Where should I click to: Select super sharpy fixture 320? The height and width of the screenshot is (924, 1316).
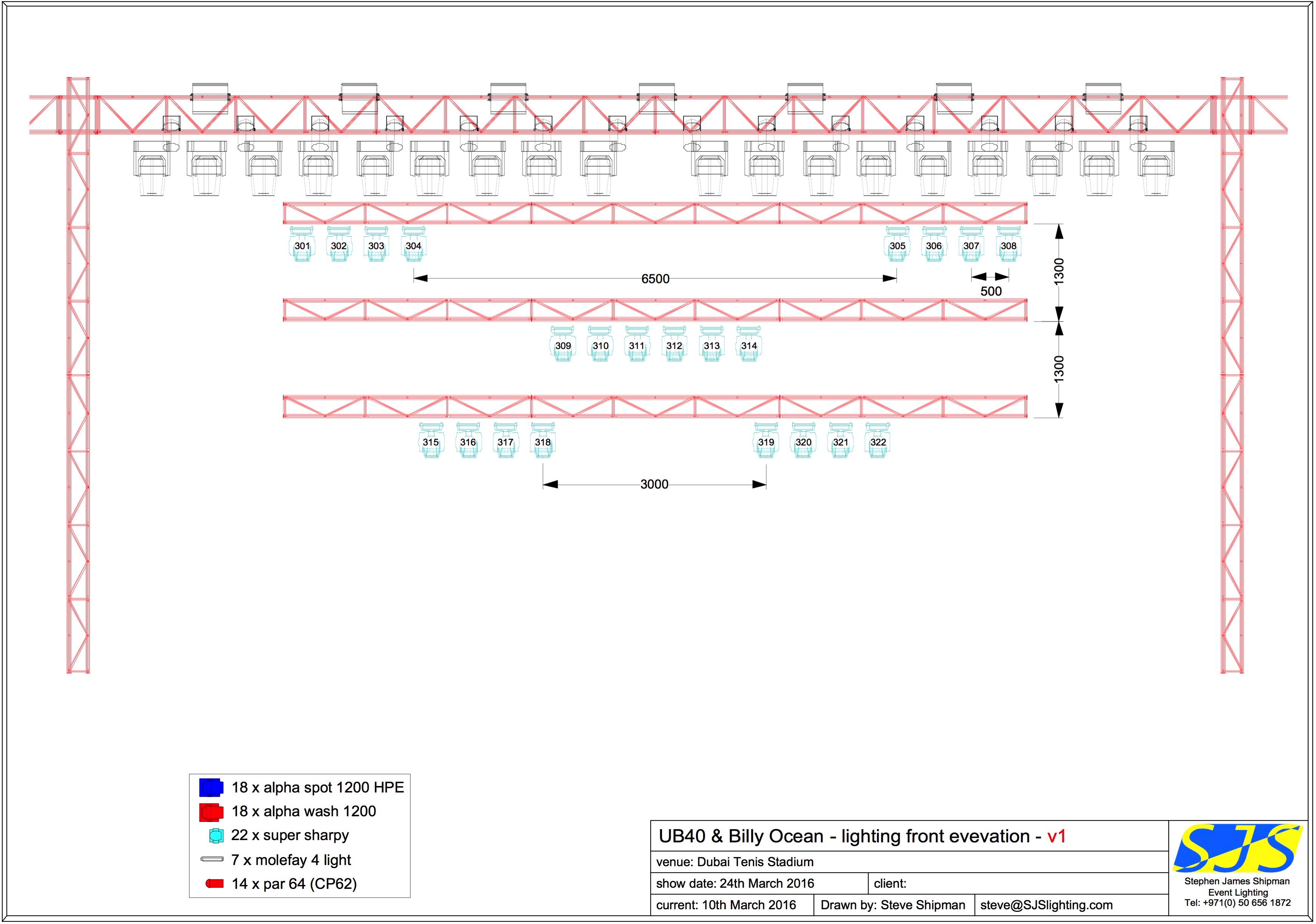804,441
